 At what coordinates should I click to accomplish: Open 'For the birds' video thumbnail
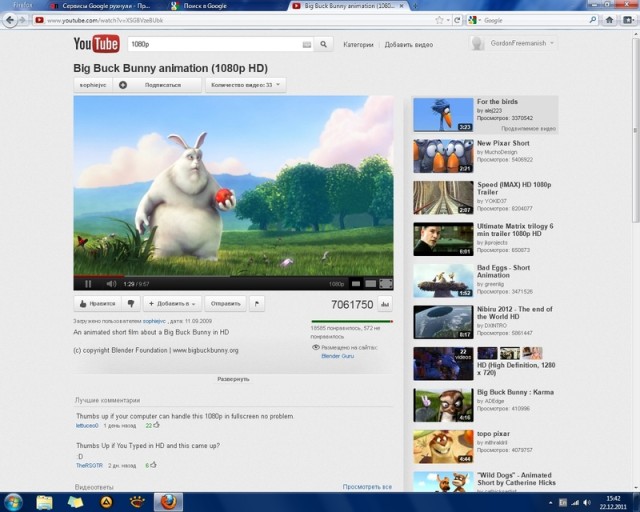click(x=443, y=114)
